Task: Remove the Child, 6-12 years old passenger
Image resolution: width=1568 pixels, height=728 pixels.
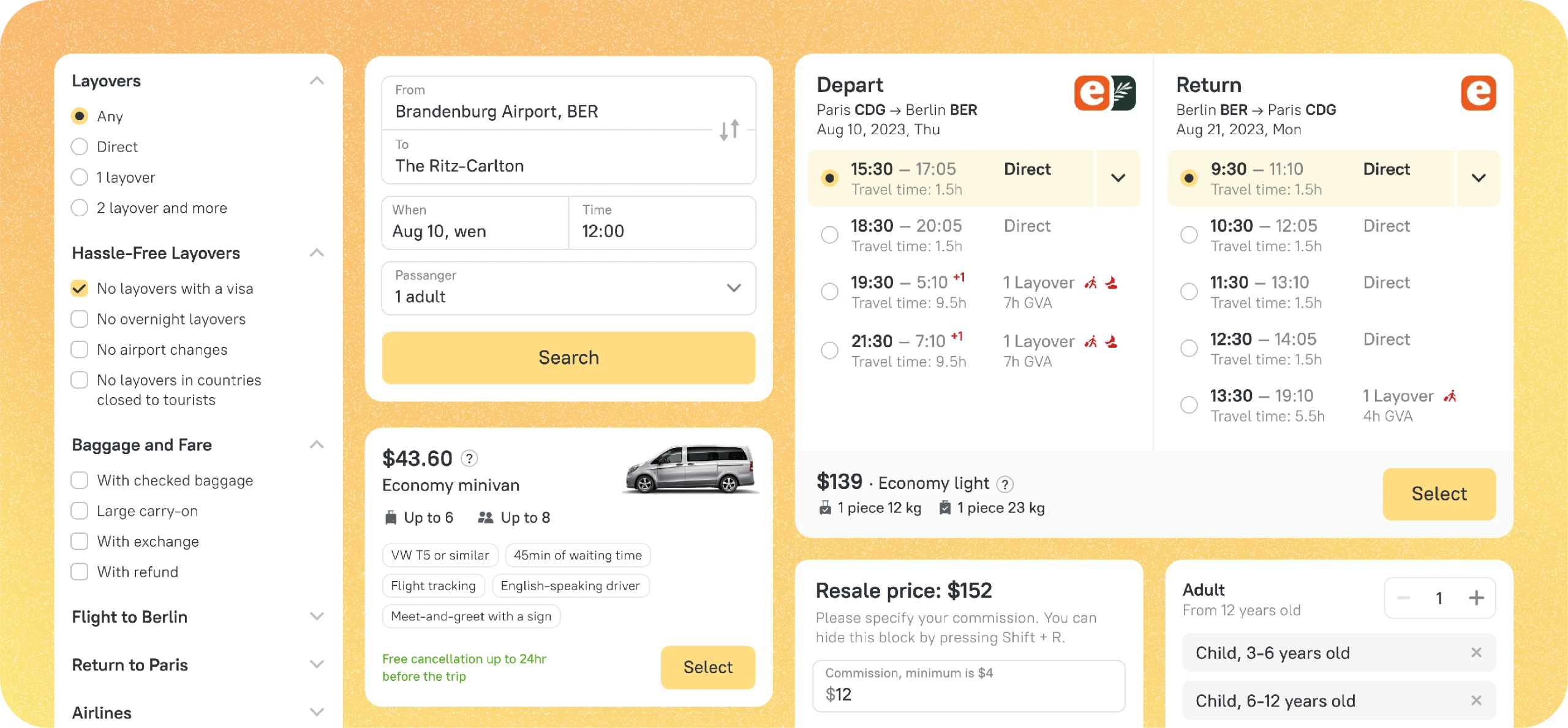Action: [x=1476, y=700]
